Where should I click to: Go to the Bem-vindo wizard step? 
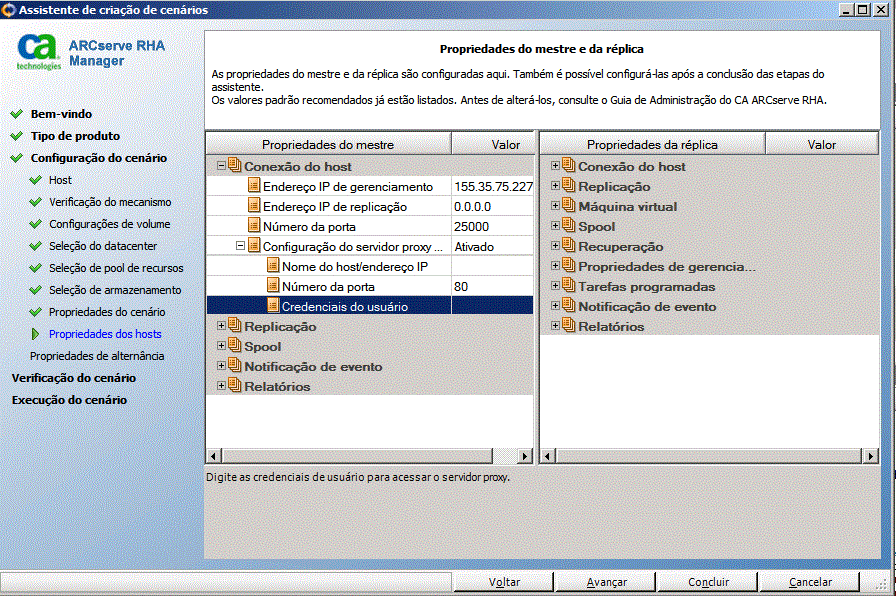point(61,114)
